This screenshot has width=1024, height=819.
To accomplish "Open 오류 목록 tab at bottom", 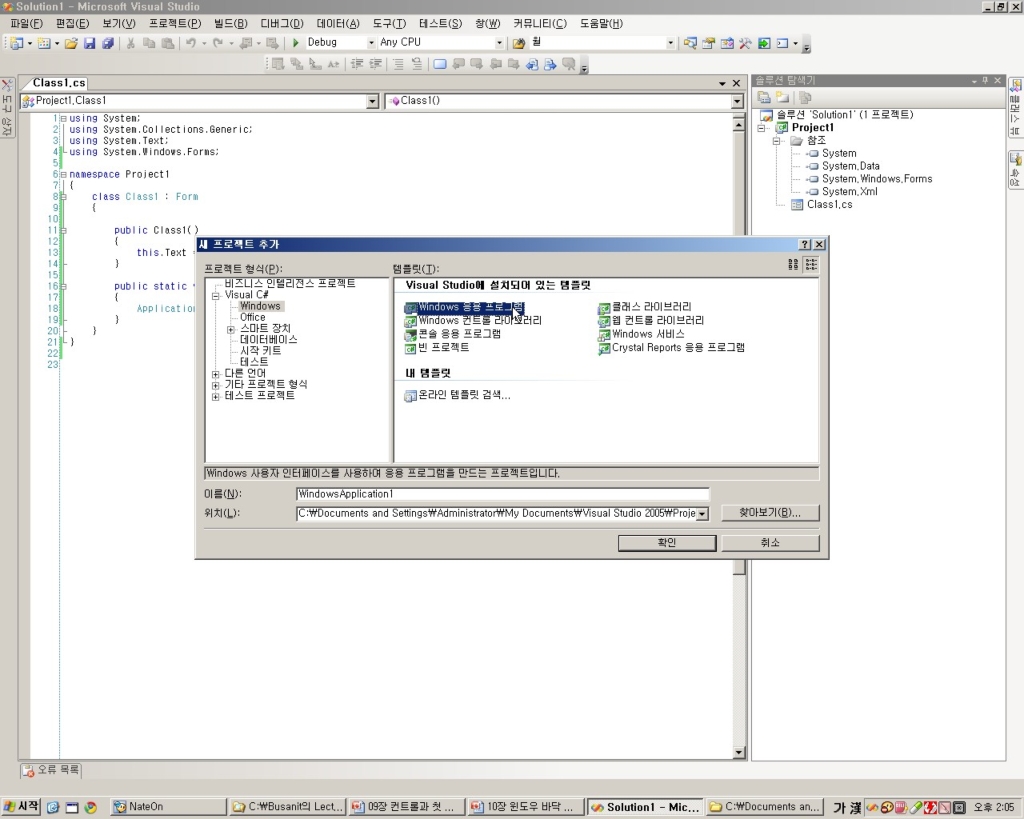I will [51, 770].
